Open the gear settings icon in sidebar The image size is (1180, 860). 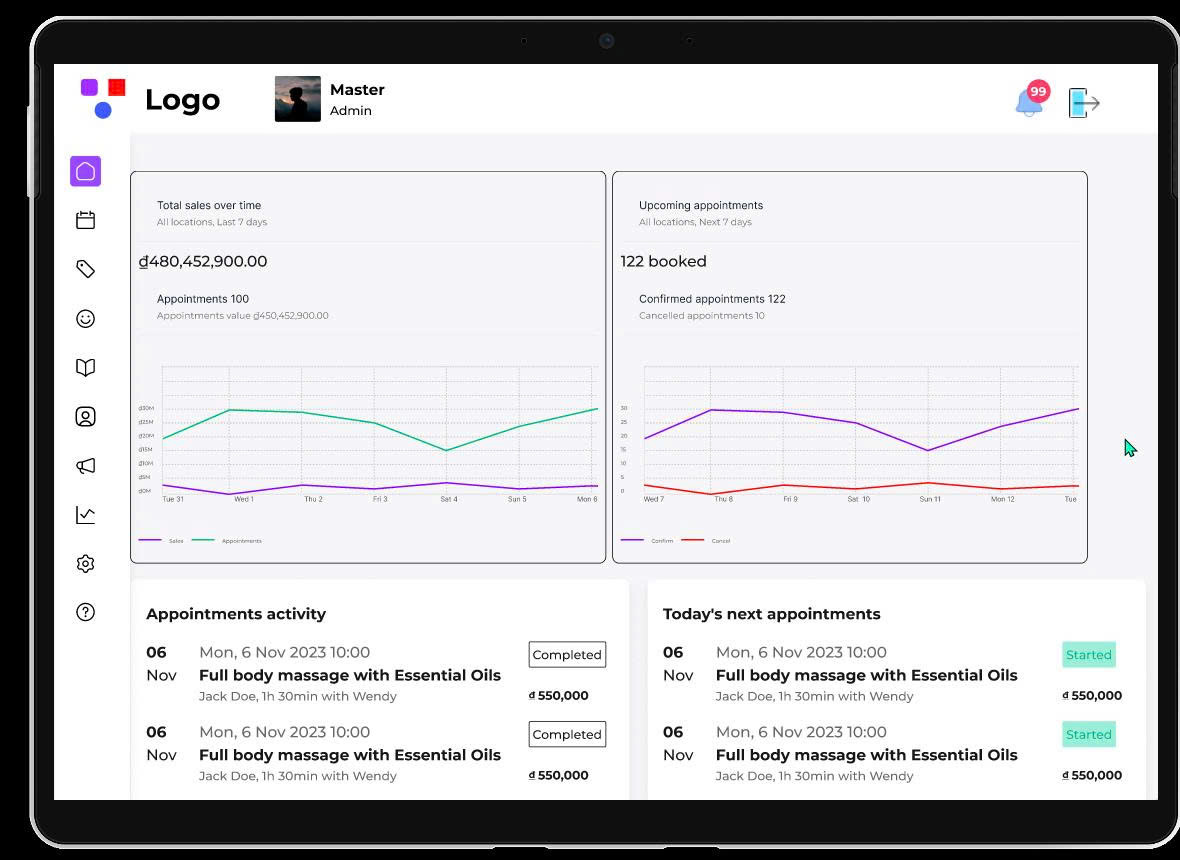click(86, 564)
